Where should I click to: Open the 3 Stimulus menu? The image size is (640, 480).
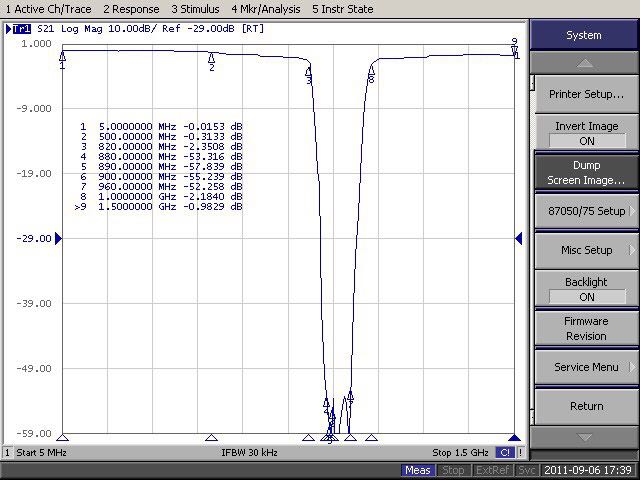click(195, 9)
